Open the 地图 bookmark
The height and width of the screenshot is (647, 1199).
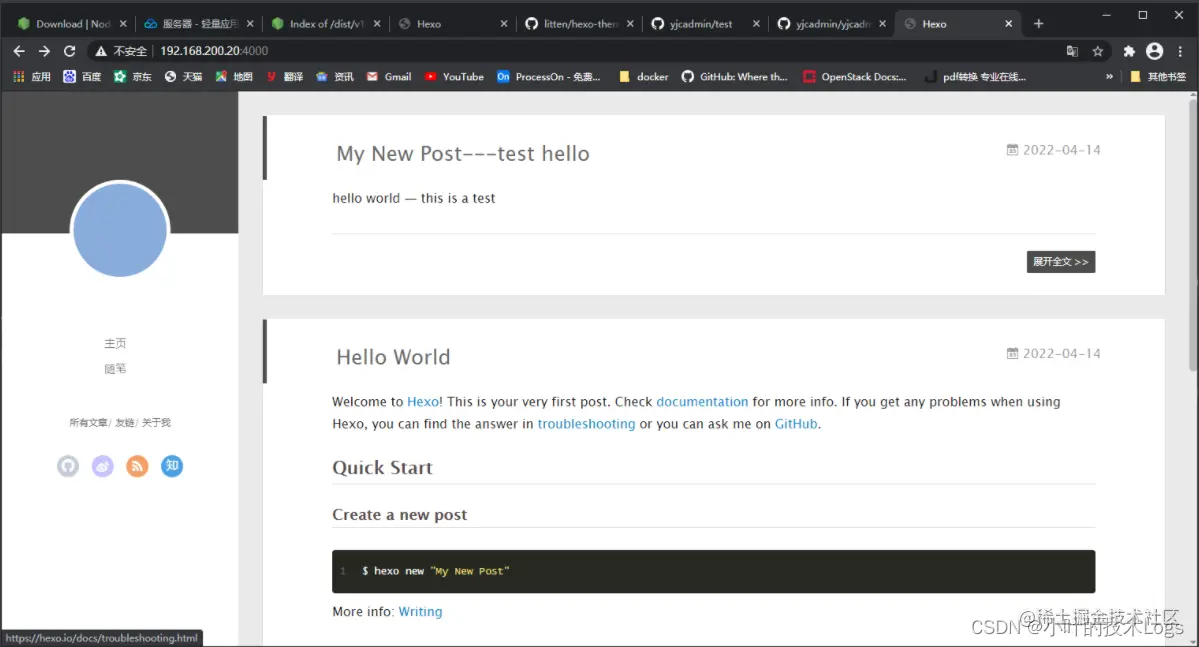pos(233,76)
